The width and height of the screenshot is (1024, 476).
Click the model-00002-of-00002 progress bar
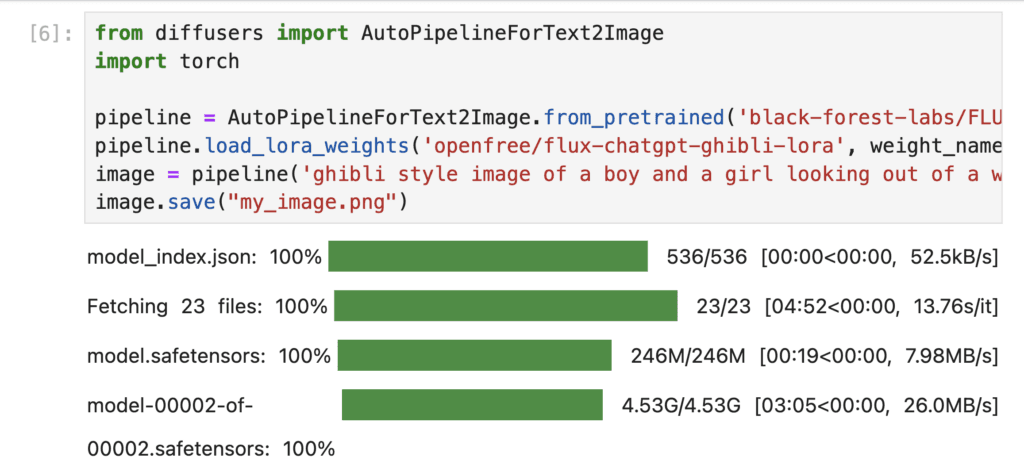click(472, 405)
